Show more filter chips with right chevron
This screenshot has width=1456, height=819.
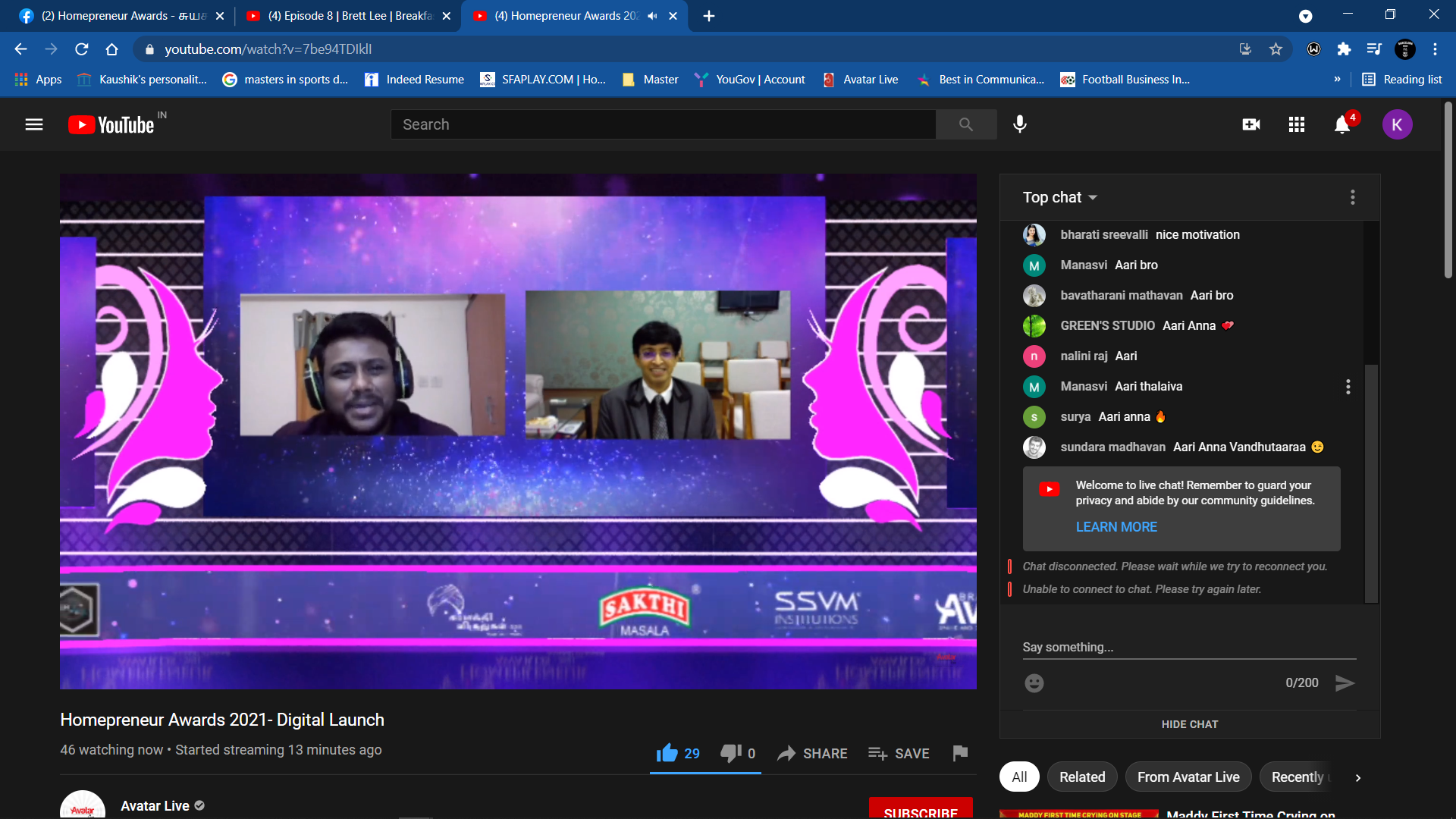tap(1358, 777)
